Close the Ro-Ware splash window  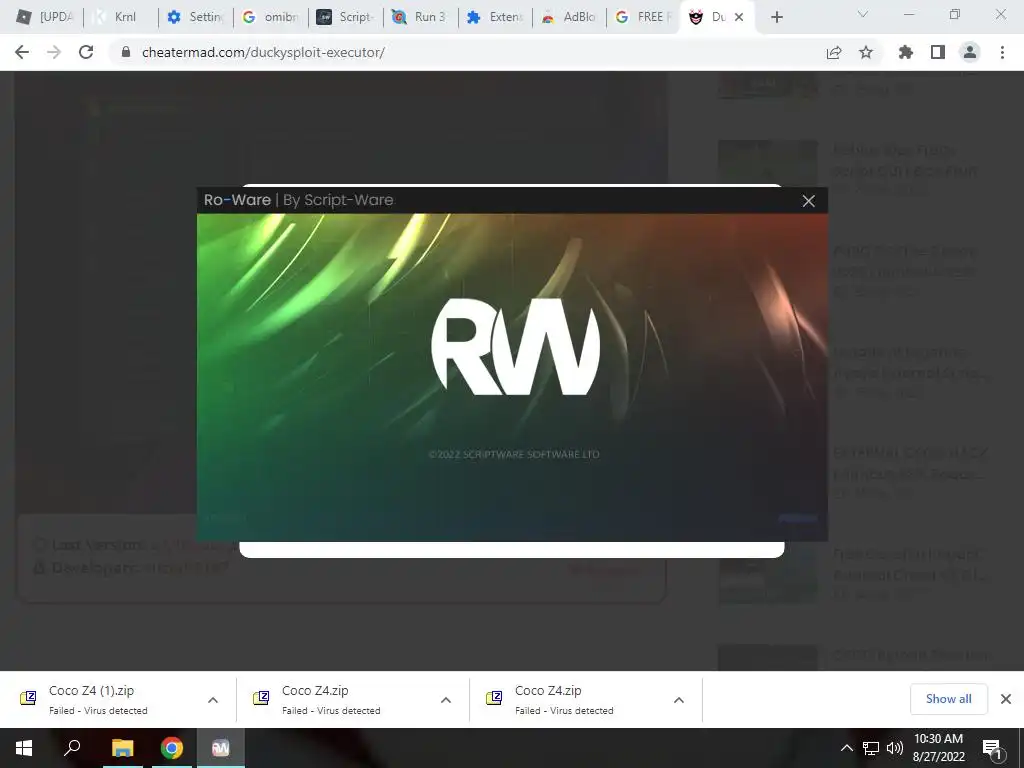point(808,201)
